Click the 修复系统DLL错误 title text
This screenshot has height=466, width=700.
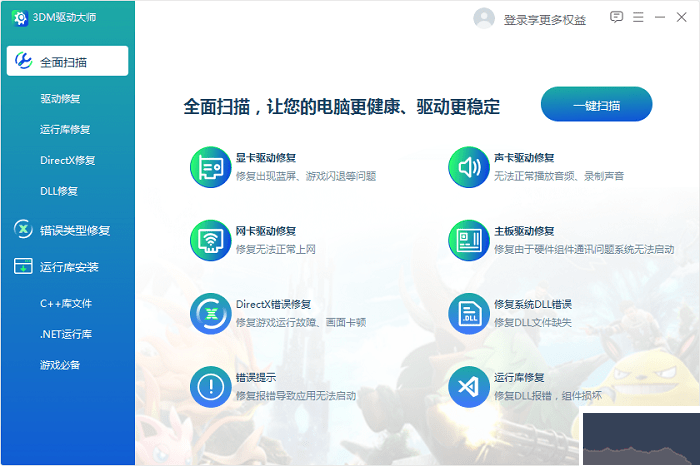pyautogui.click(x=533, y=304)
